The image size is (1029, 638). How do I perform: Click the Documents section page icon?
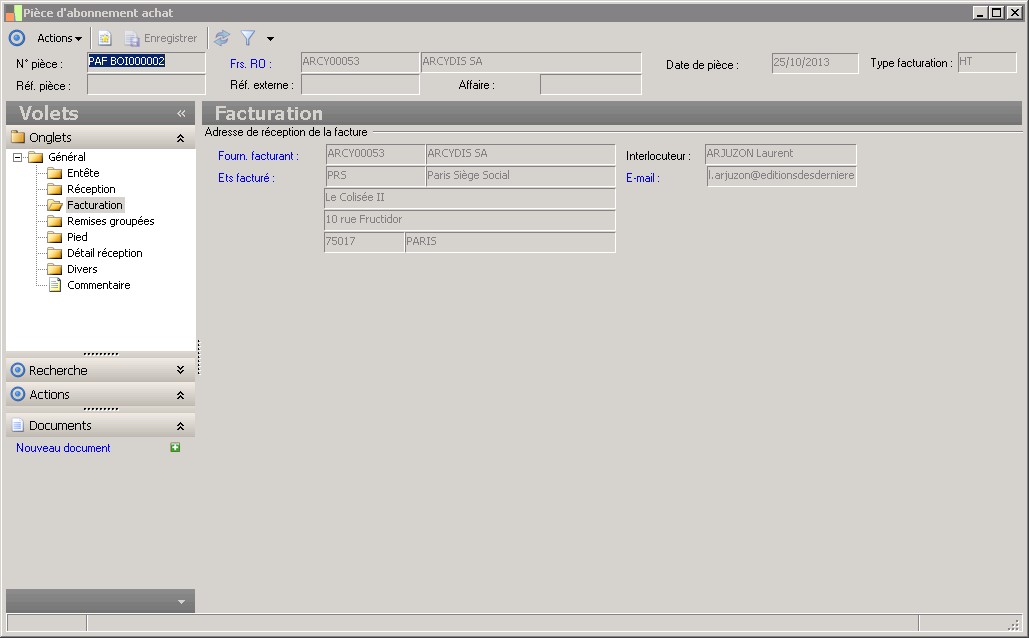pyautogui.click(x=18, y=425)
